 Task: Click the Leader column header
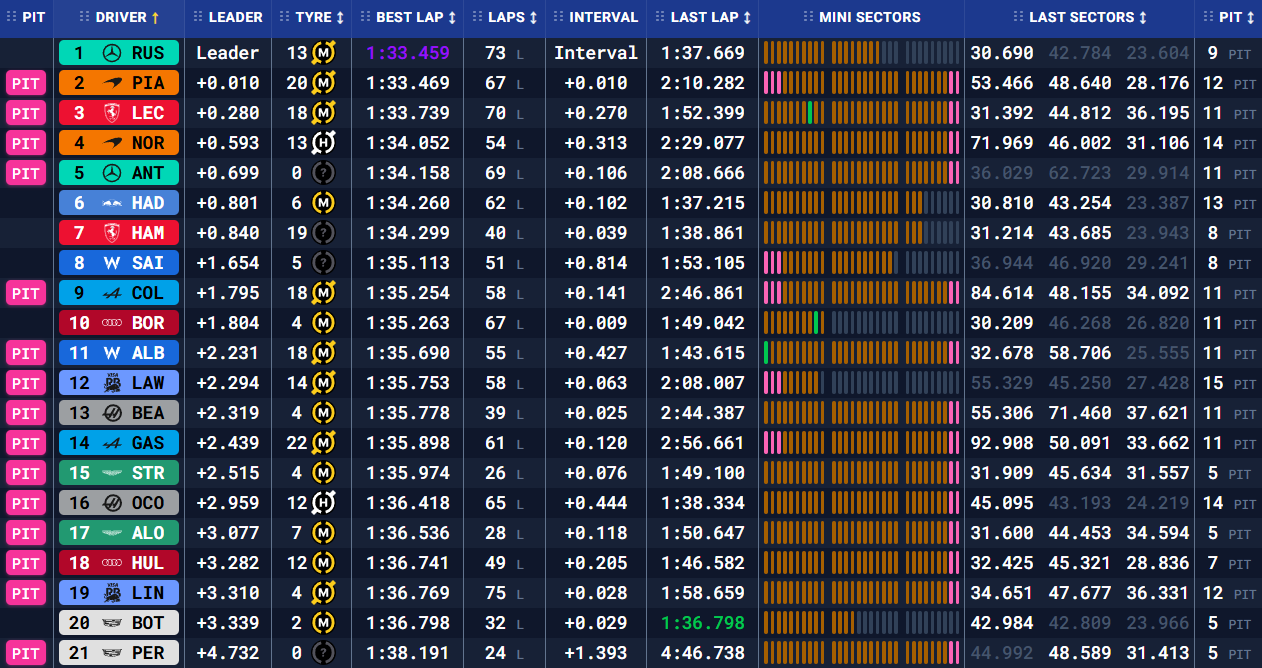click(x=228, y=17)
